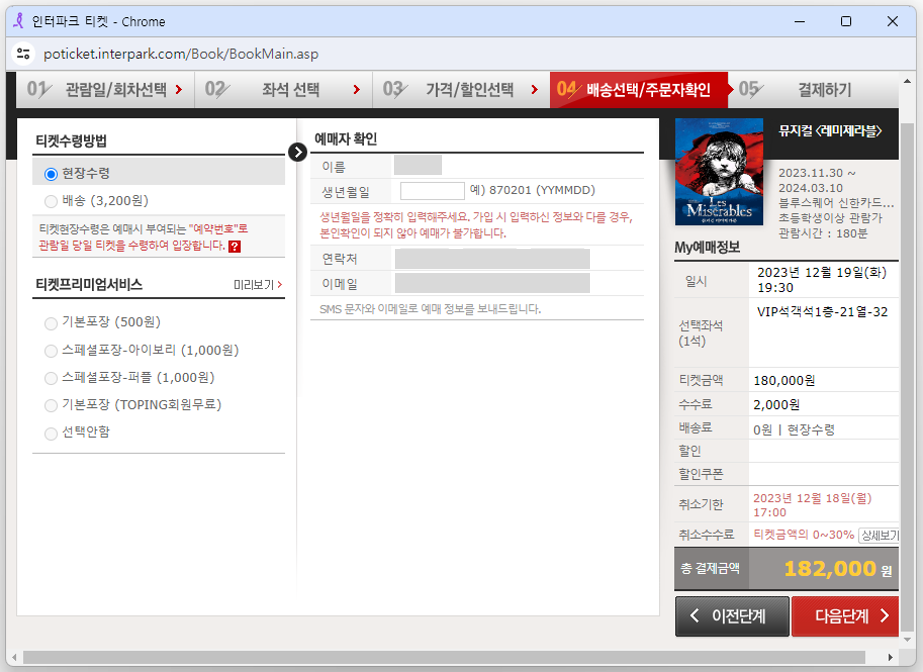Click the site info icon in the address bar
The height and width of the screenshot is (672, 923).
[x=25, y=55]
